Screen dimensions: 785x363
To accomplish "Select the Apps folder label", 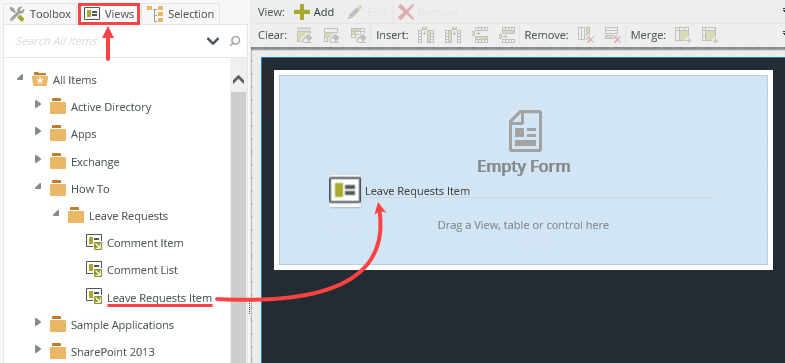I will [x=84, y=134].
